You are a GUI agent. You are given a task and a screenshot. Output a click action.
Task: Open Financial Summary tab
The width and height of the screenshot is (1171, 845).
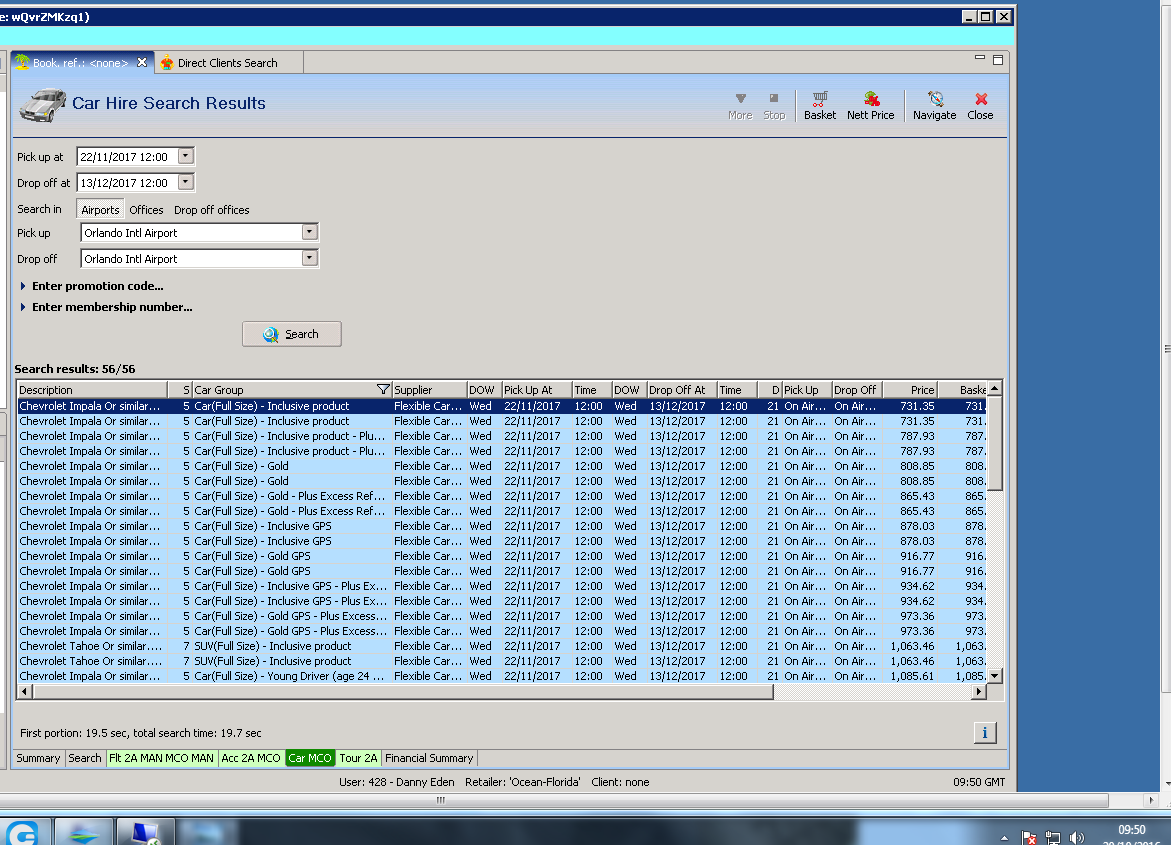[x=429, y=758]
